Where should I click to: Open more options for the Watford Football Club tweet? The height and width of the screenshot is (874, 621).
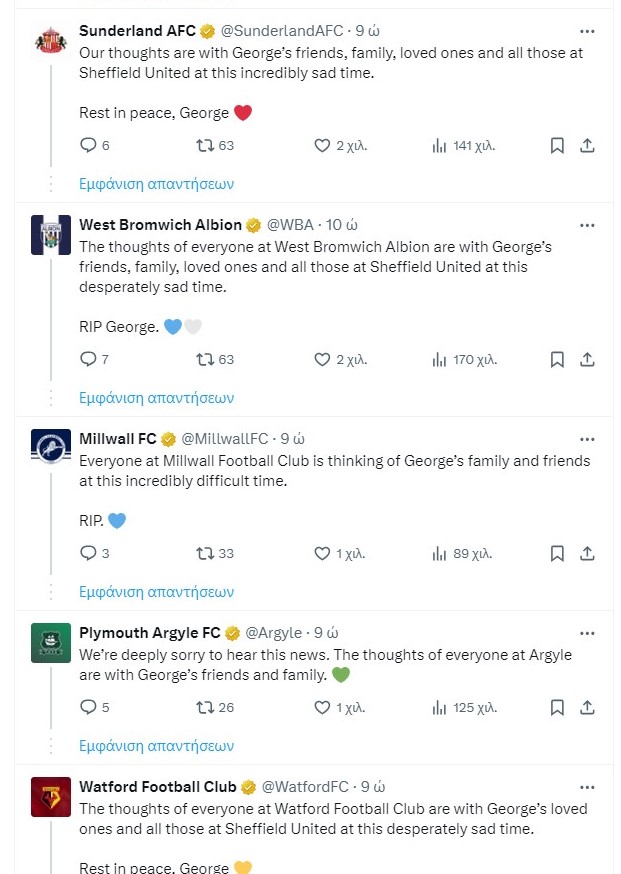coord(587,787)
